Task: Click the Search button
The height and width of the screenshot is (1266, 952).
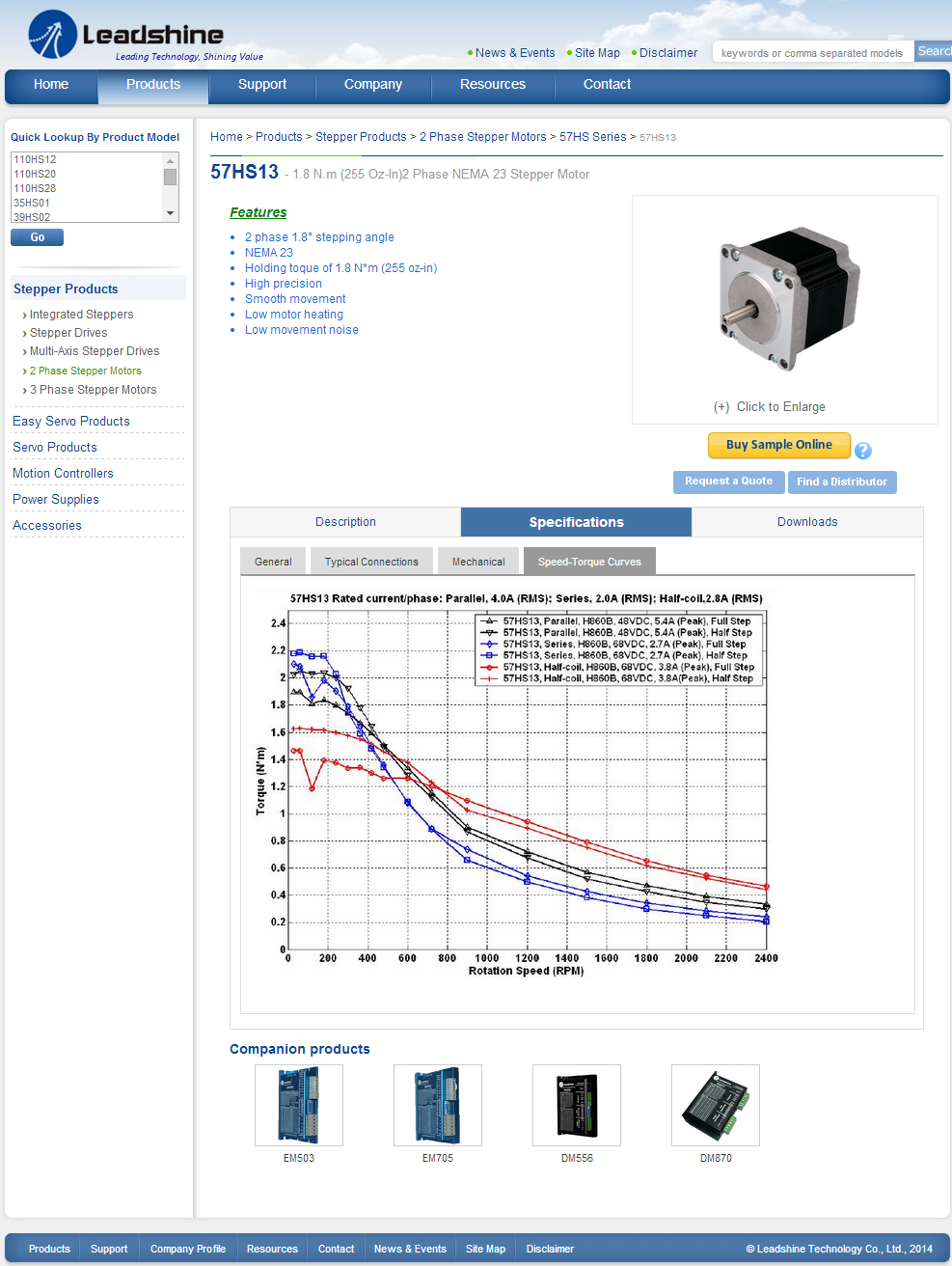Action: coord(933,51)
